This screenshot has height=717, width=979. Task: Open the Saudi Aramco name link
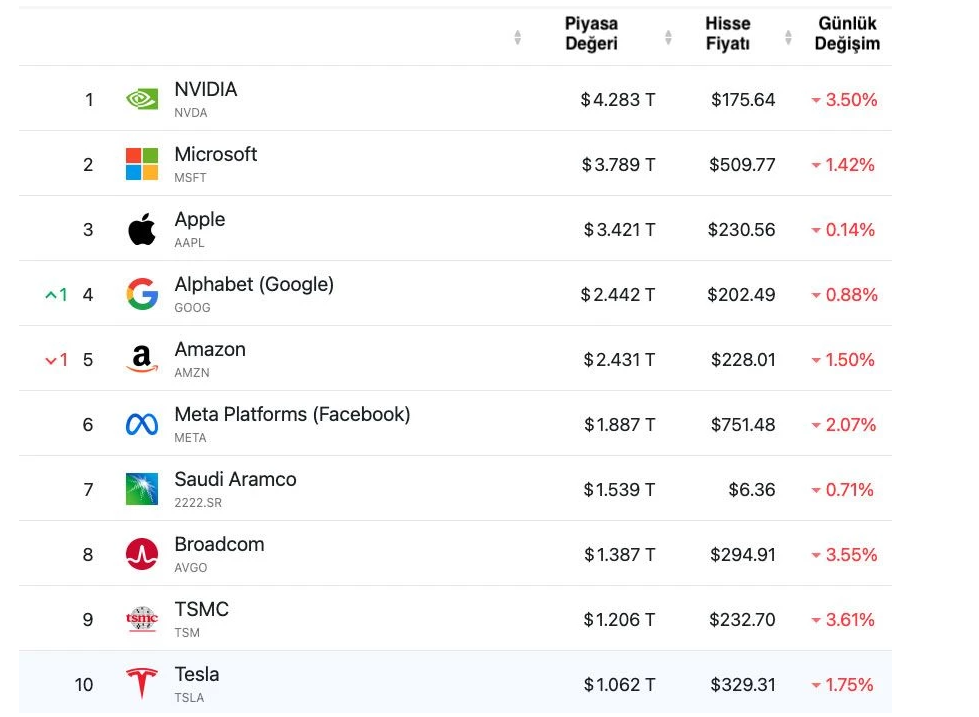click(x=235, y=480)
